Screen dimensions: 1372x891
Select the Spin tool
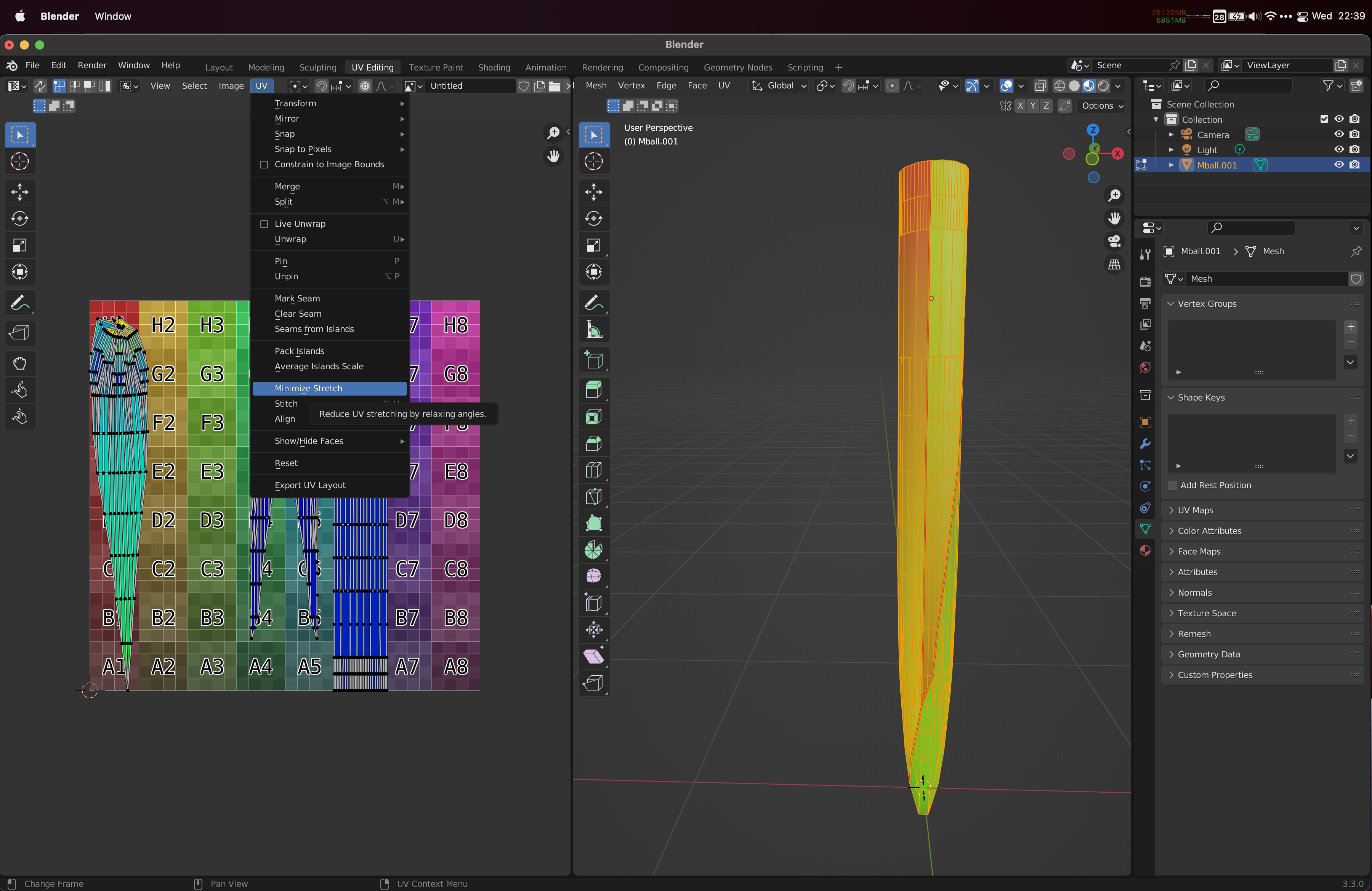click(x=594, y=550)
